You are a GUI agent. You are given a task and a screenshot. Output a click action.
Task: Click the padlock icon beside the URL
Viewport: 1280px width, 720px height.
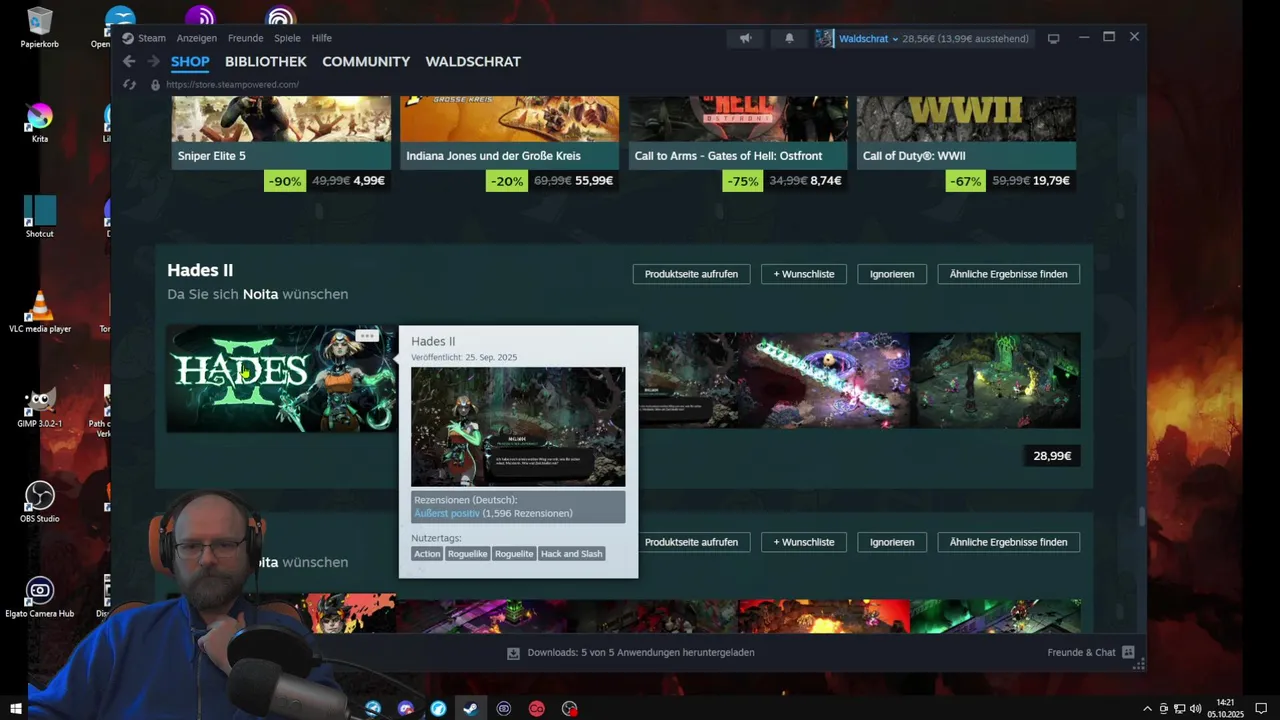point(155,85)
